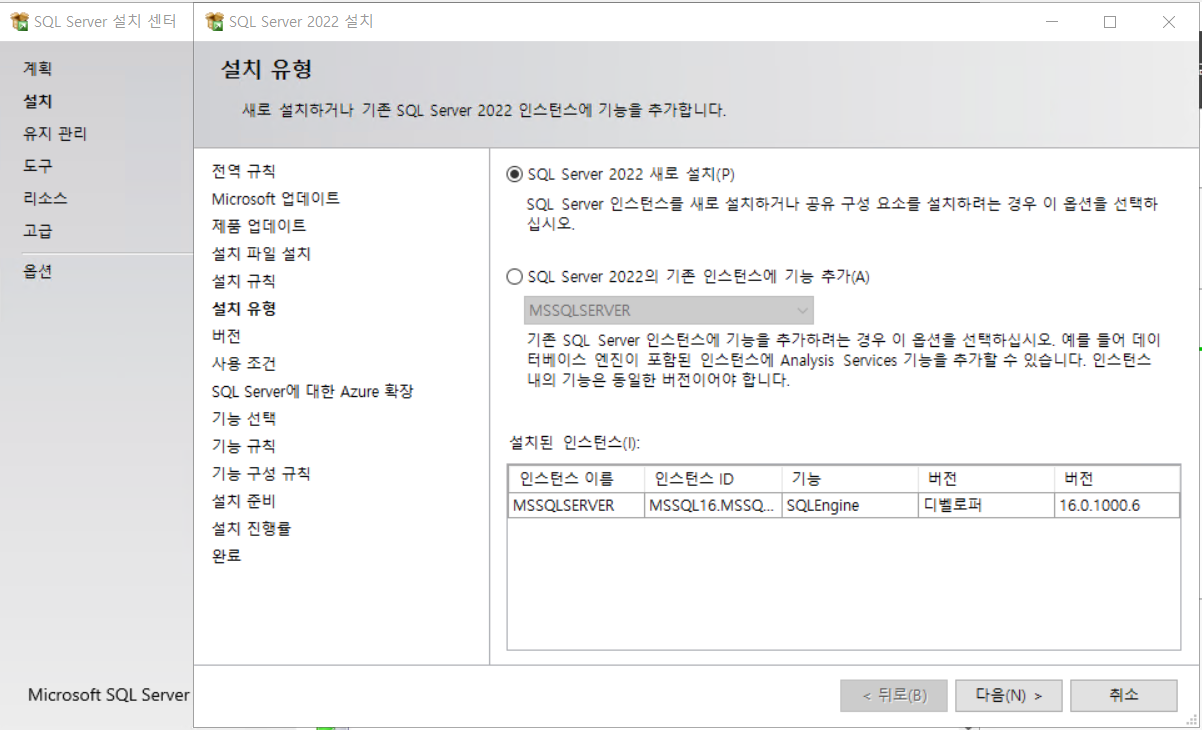Click the 완료 step
The width and height of the screenshot is (1202, 730).
point(226,556)
